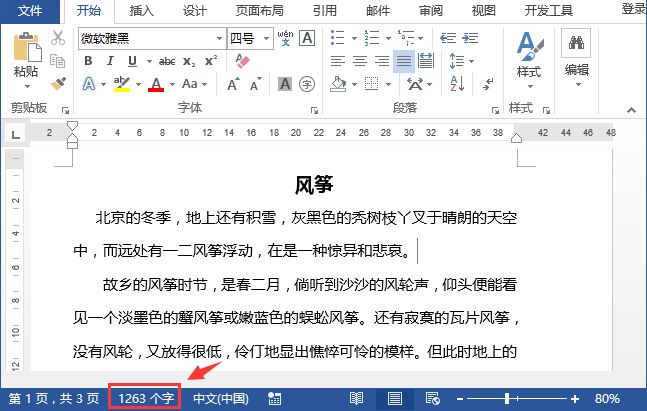Center-align the paragraph text
The image size is (647, 411).
(359, 61)
